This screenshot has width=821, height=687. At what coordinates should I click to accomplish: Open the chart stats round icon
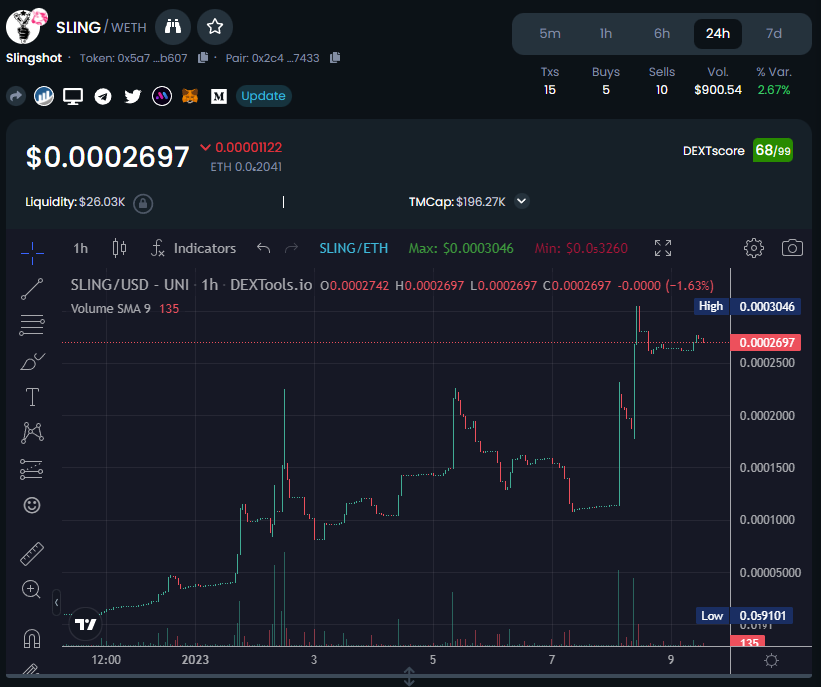[44, 96]
